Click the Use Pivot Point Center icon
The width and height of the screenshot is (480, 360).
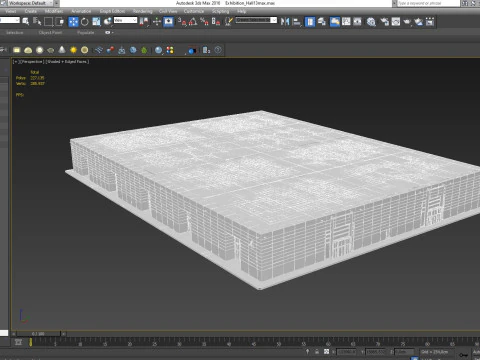[x=144, y=22]
